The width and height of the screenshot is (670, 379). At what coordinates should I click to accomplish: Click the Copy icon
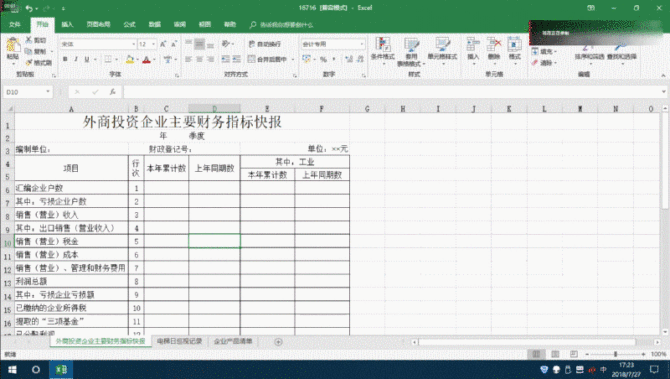point(29,51)
